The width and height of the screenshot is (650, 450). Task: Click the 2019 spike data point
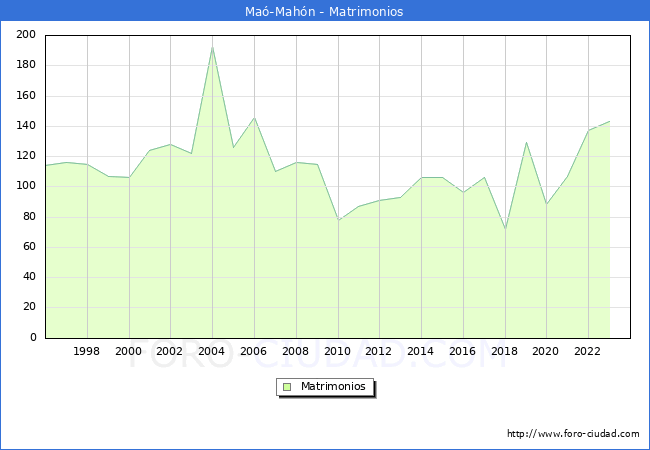[x=526, y=143]
